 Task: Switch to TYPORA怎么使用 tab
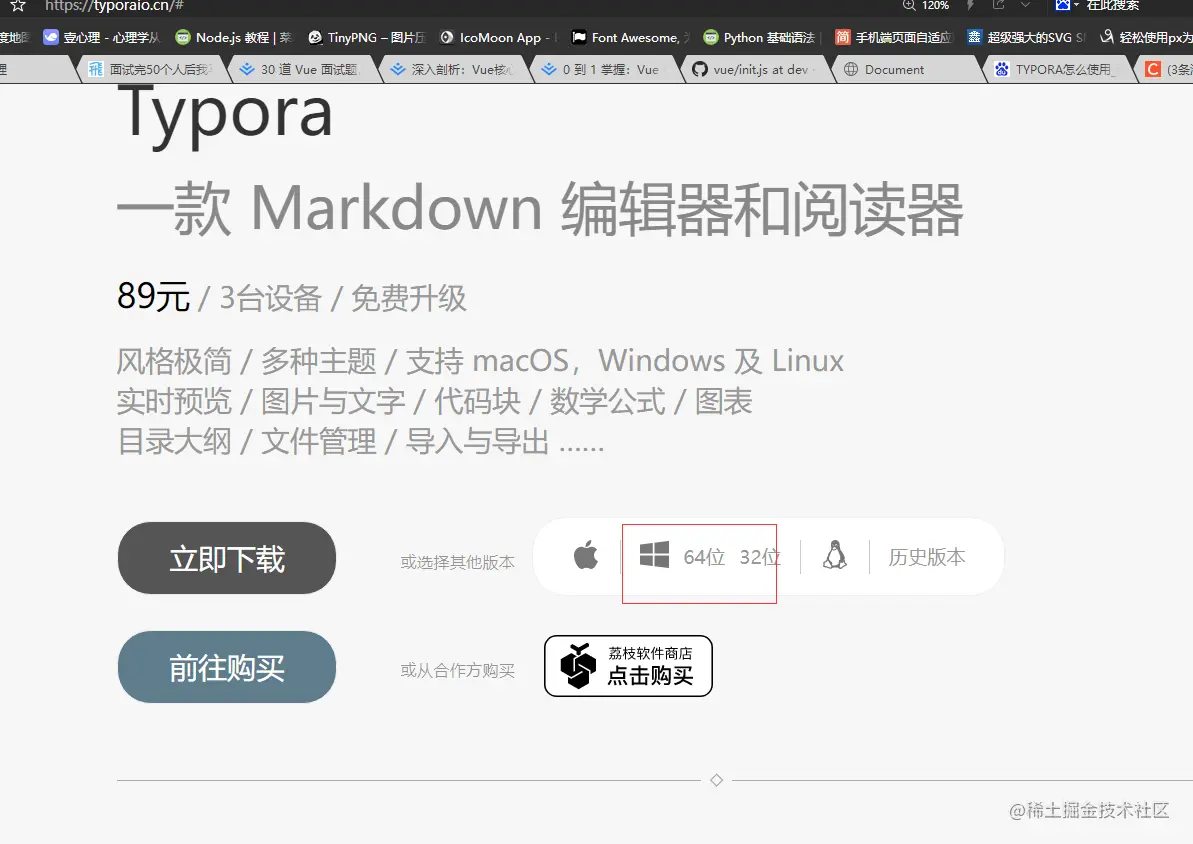(1056, 69)
